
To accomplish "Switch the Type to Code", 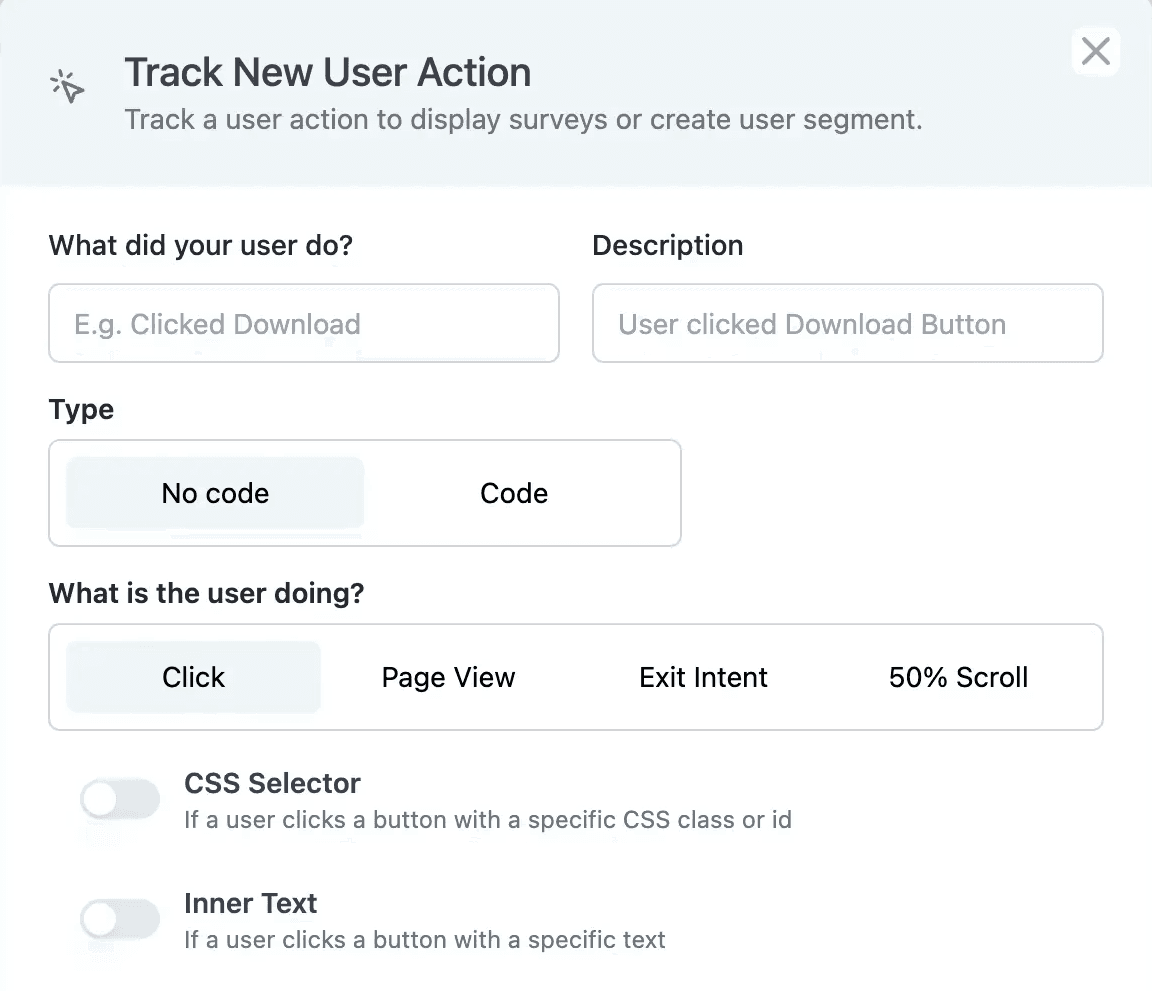I will [513, 493].
